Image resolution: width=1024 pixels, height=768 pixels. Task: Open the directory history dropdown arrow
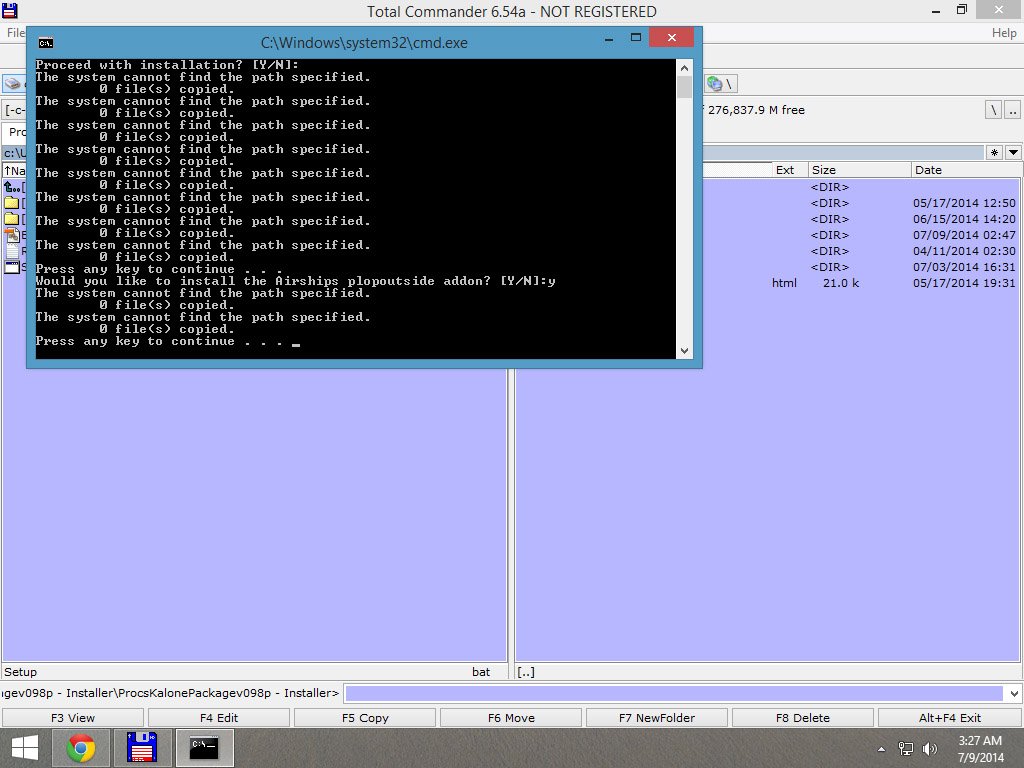pyautogui.click(x=1013, y=153)
